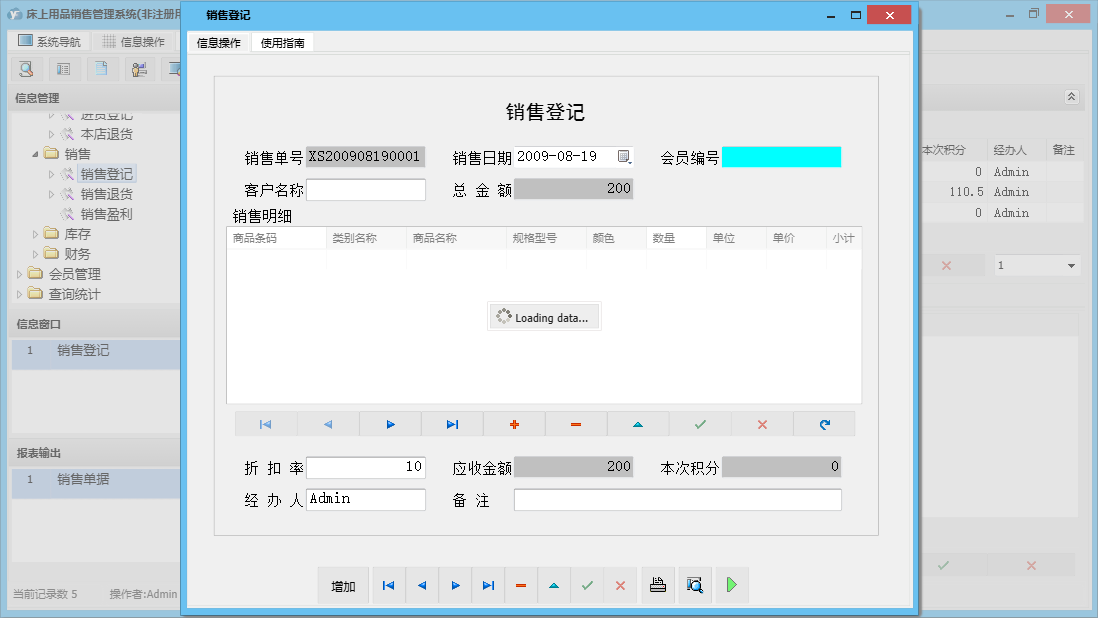
Task: Print the sales receipt
Action: tap(657, 585)
